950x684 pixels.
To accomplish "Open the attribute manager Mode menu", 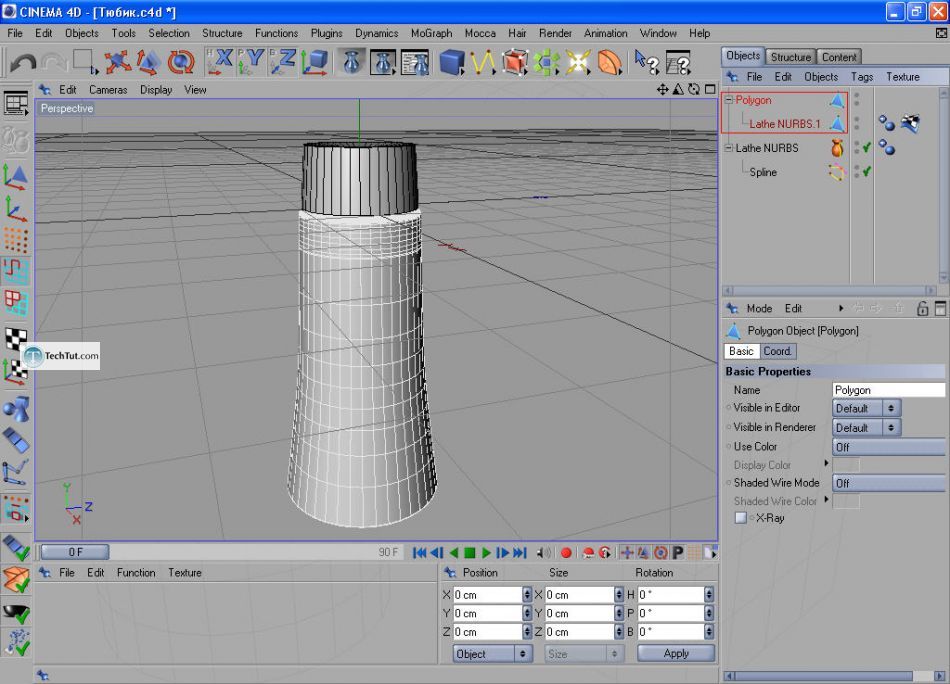I will [759, 308].
